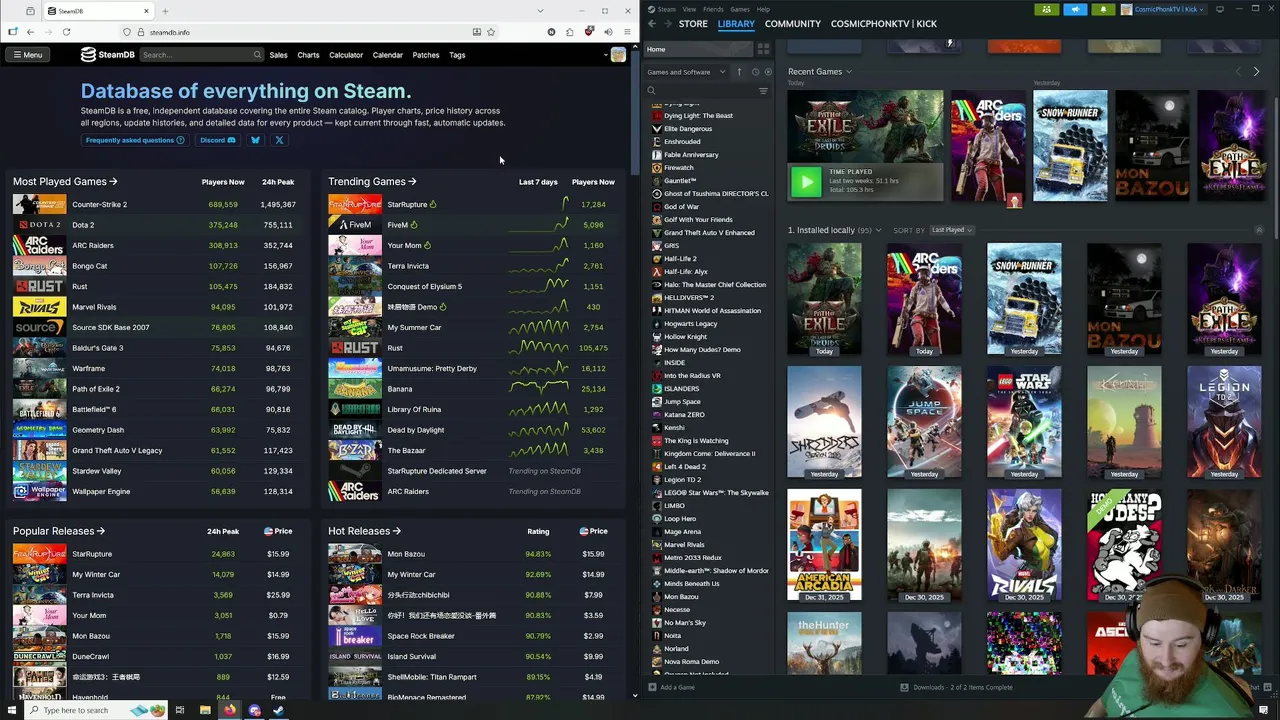Open Sales in SteamDB navigation
Image resolution: width=1280 pixels, height=720 pixels.
[278, 55]
